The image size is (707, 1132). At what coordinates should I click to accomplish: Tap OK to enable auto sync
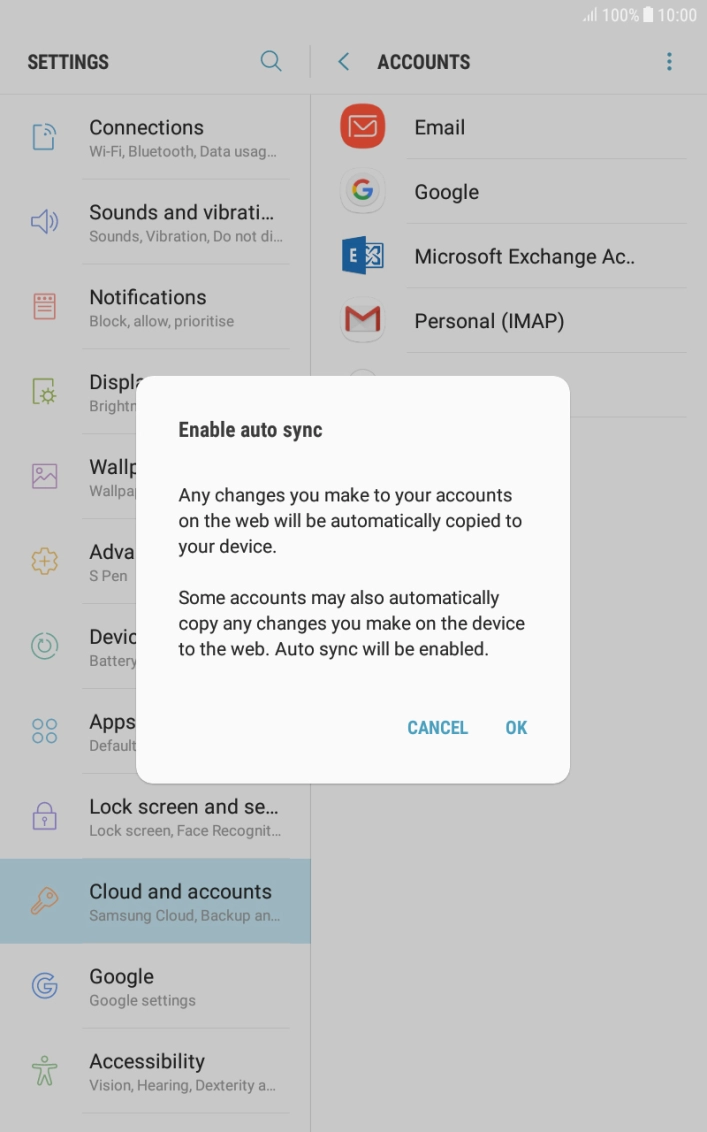click(x=516, y=728)
